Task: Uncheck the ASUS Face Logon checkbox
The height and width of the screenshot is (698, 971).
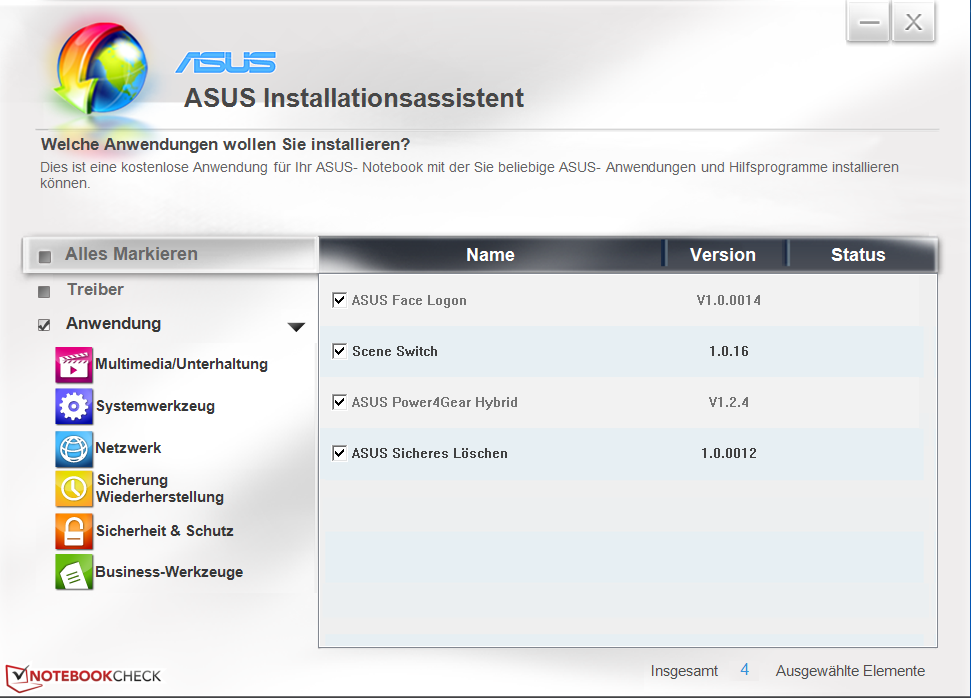Action: [339, 300]
